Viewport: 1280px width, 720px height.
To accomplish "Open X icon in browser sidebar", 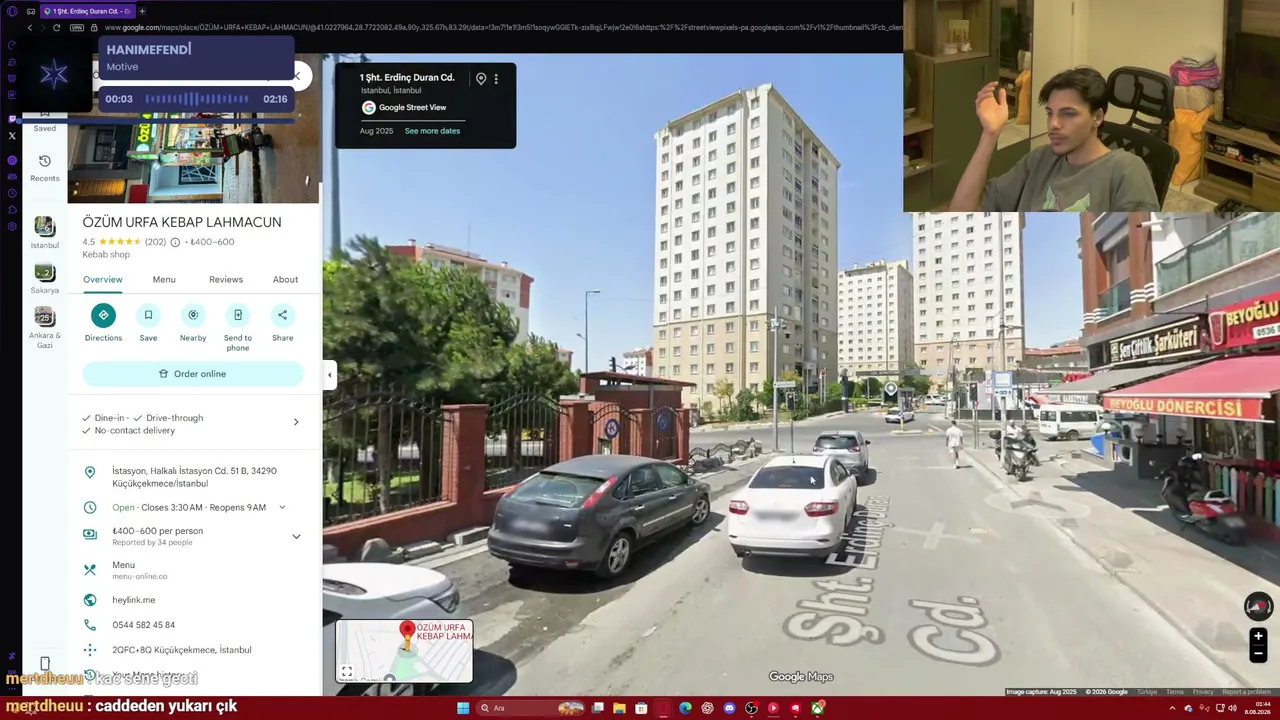I will click(12, 136).
